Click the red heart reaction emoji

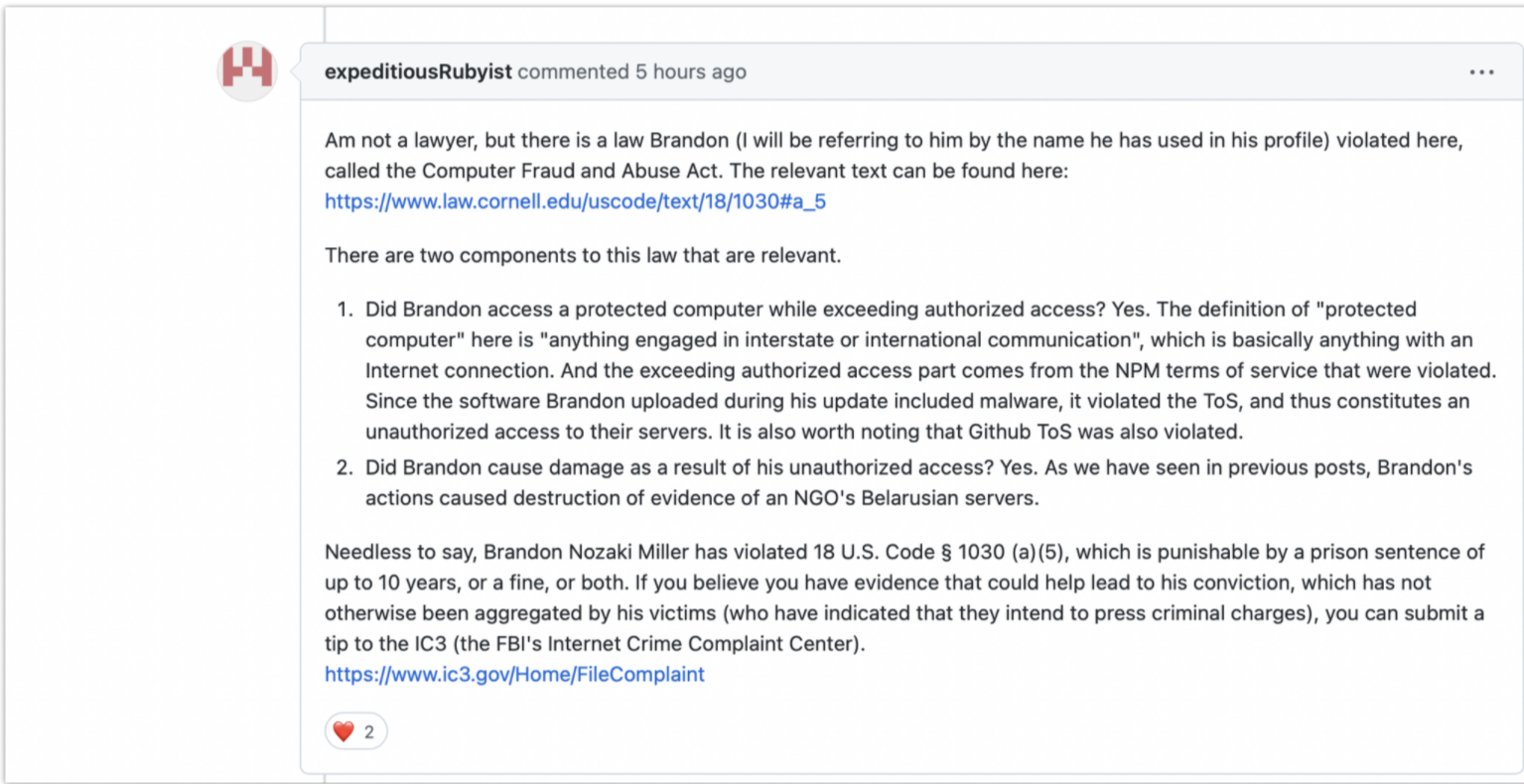click(344, 731)
